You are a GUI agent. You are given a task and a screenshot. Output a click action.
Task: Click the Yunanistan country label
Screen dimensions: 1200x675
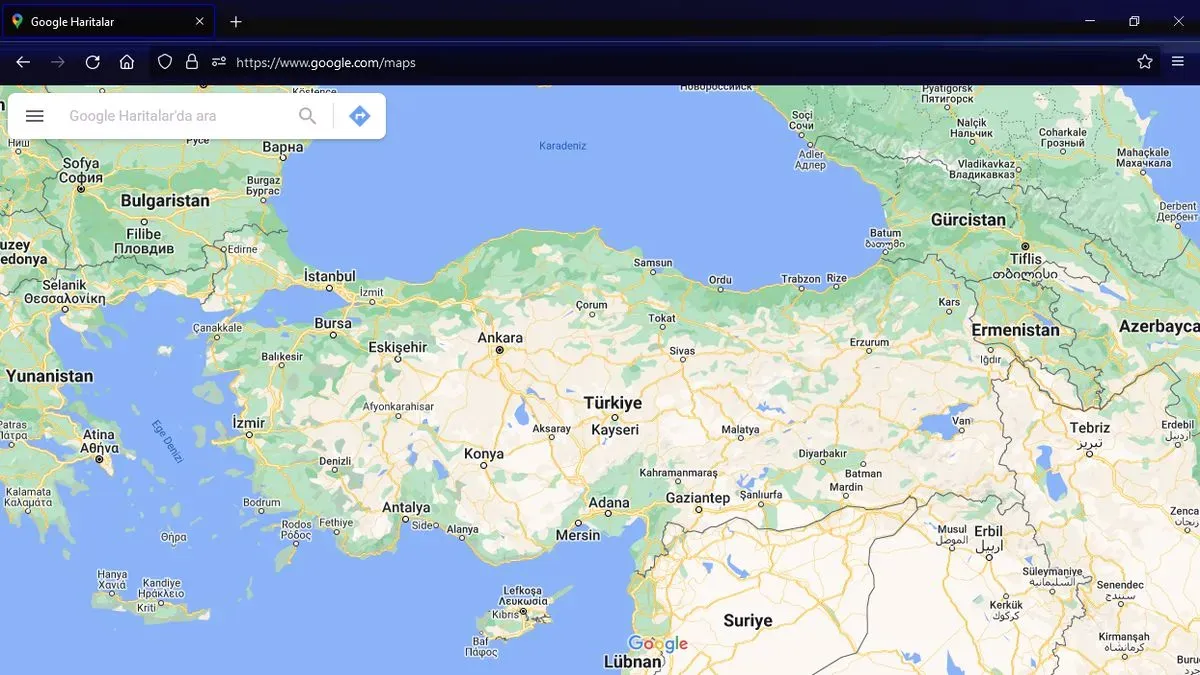pyautogui.click(x=49, y=377)
